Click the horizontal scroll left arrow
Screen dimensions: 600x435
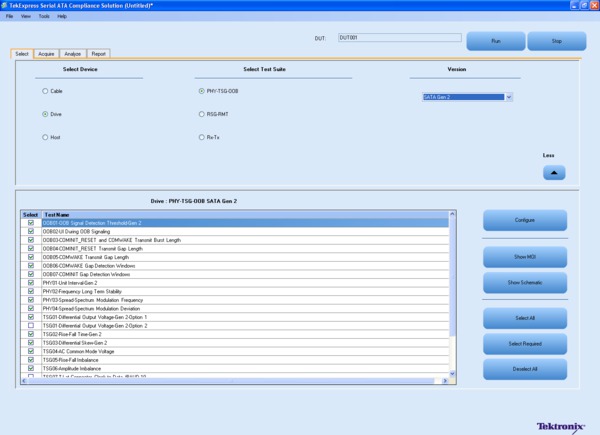24,381
